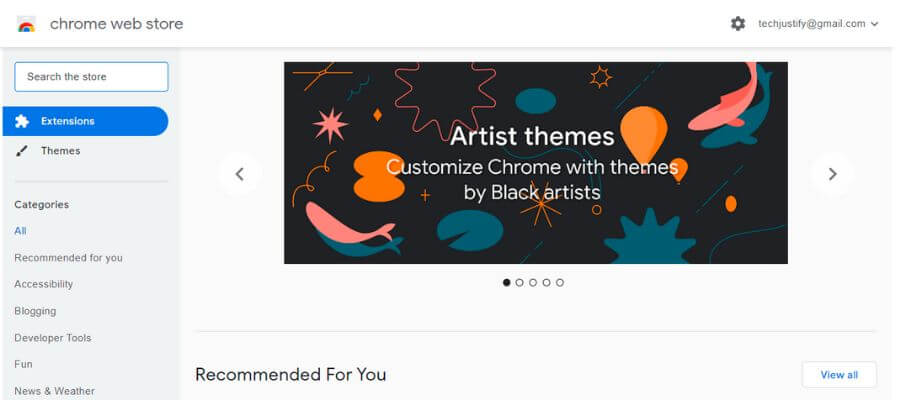This screenshot has height=400, width=900.
Task: Open the Artist themes banner
Action: pos(535,163)
